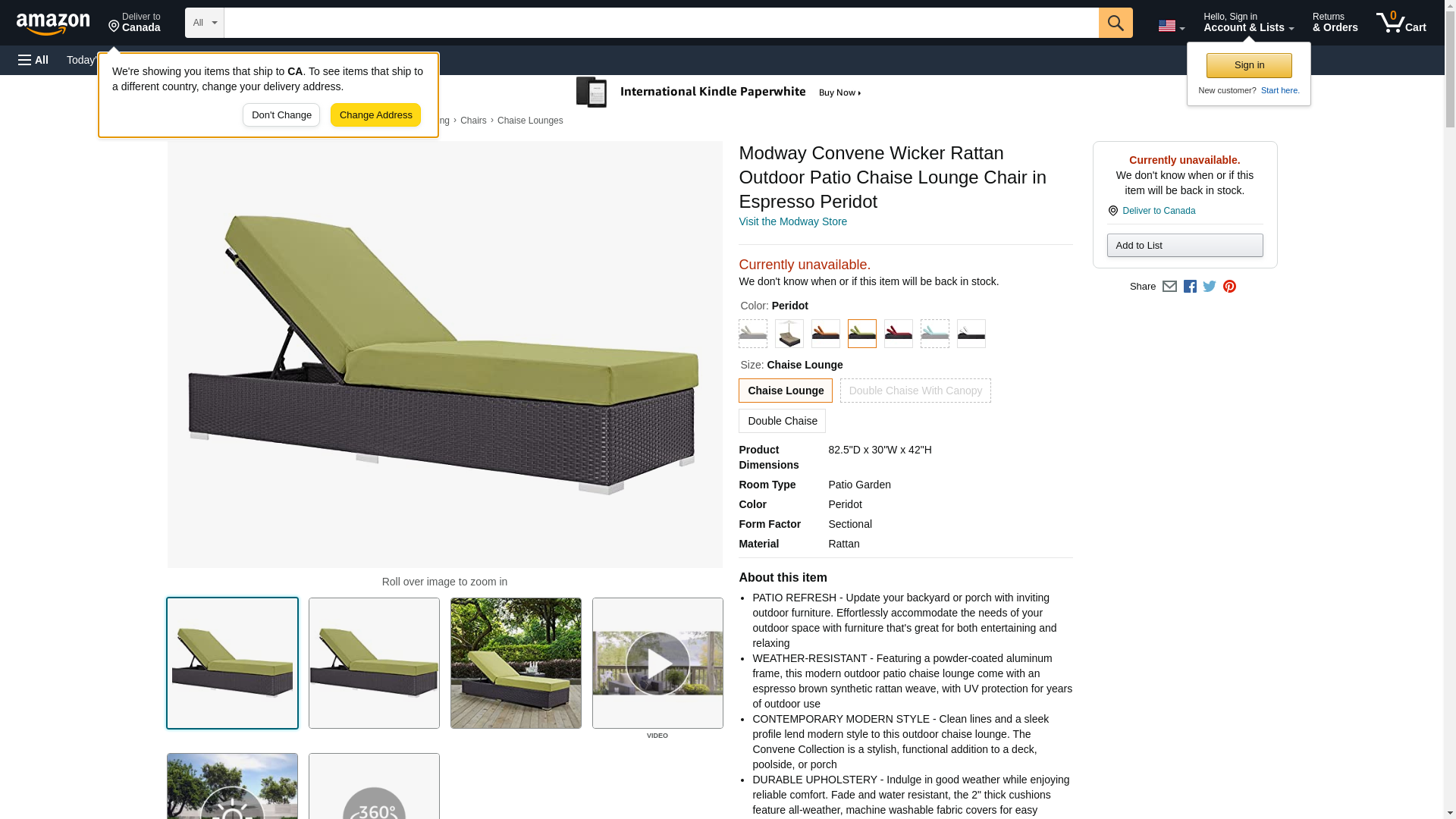Open Returns & Orders
Screen dimensions: 1456x819
point(1335,23)
